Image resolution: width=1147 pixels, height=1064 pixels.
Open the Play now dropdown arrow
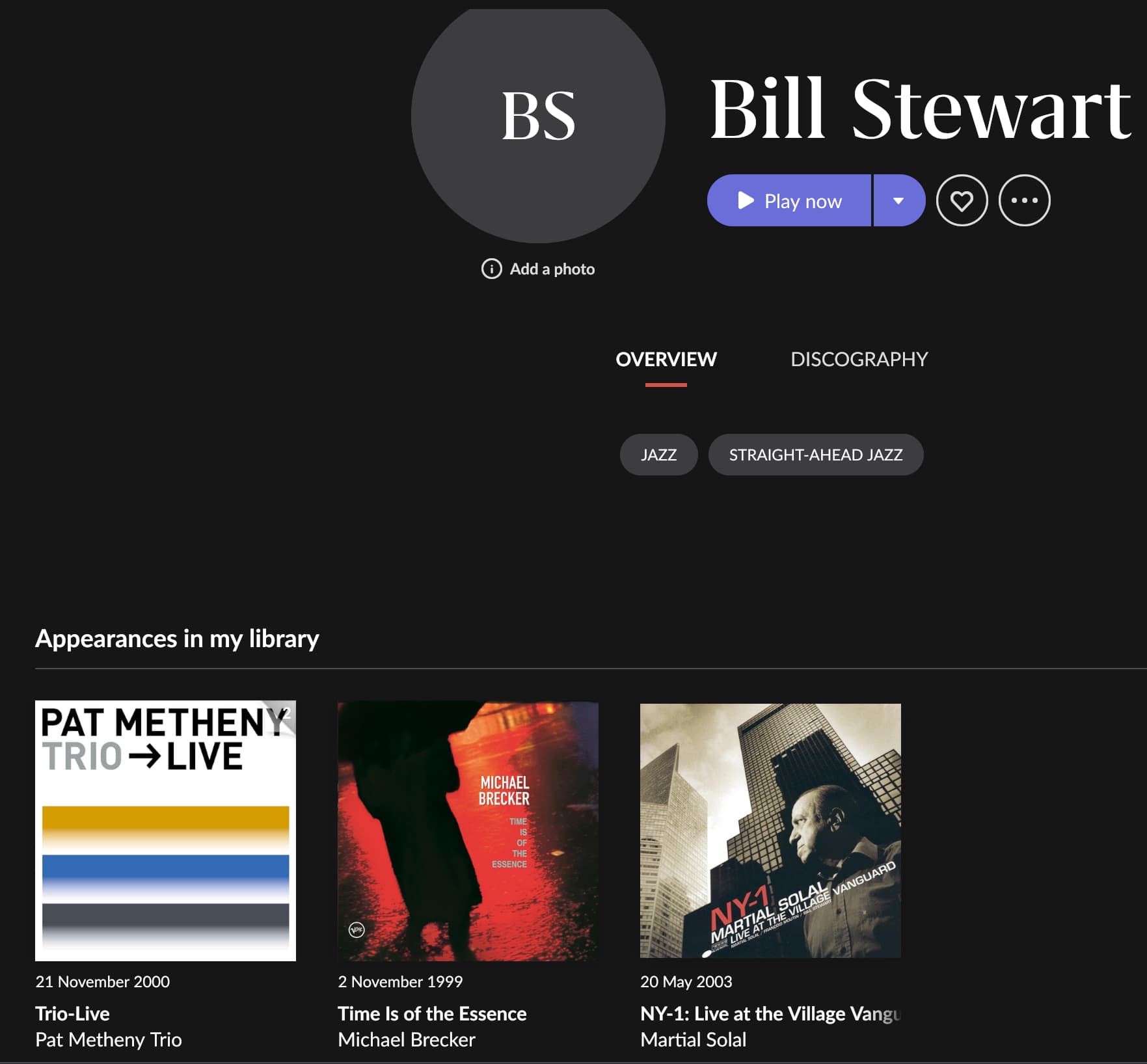[899, 200]
